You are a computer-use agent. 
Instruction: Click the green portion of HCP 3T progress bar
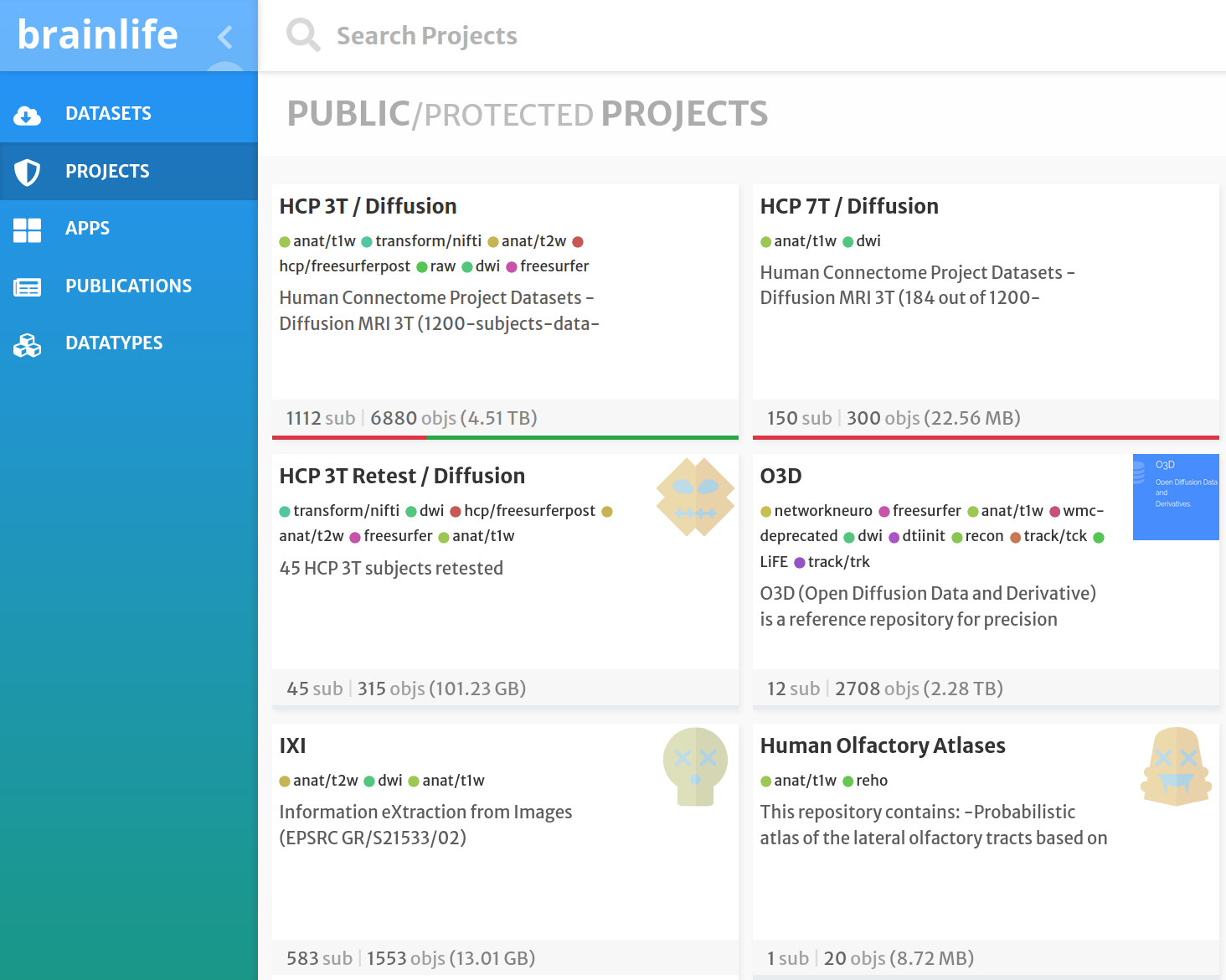point(581,437)
